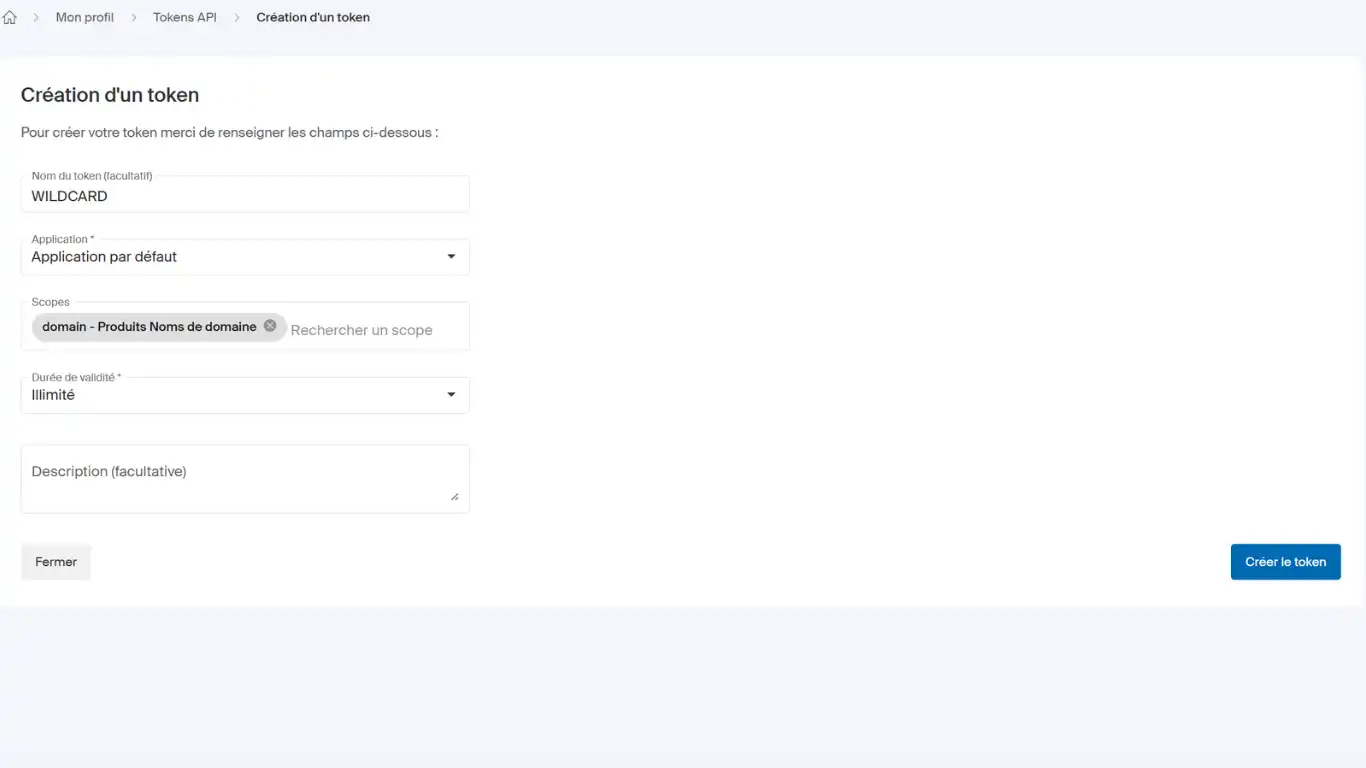This screenshot has height=768, width=1366.
Task: Click the Création d'un token heading
Action: point(110,95)
